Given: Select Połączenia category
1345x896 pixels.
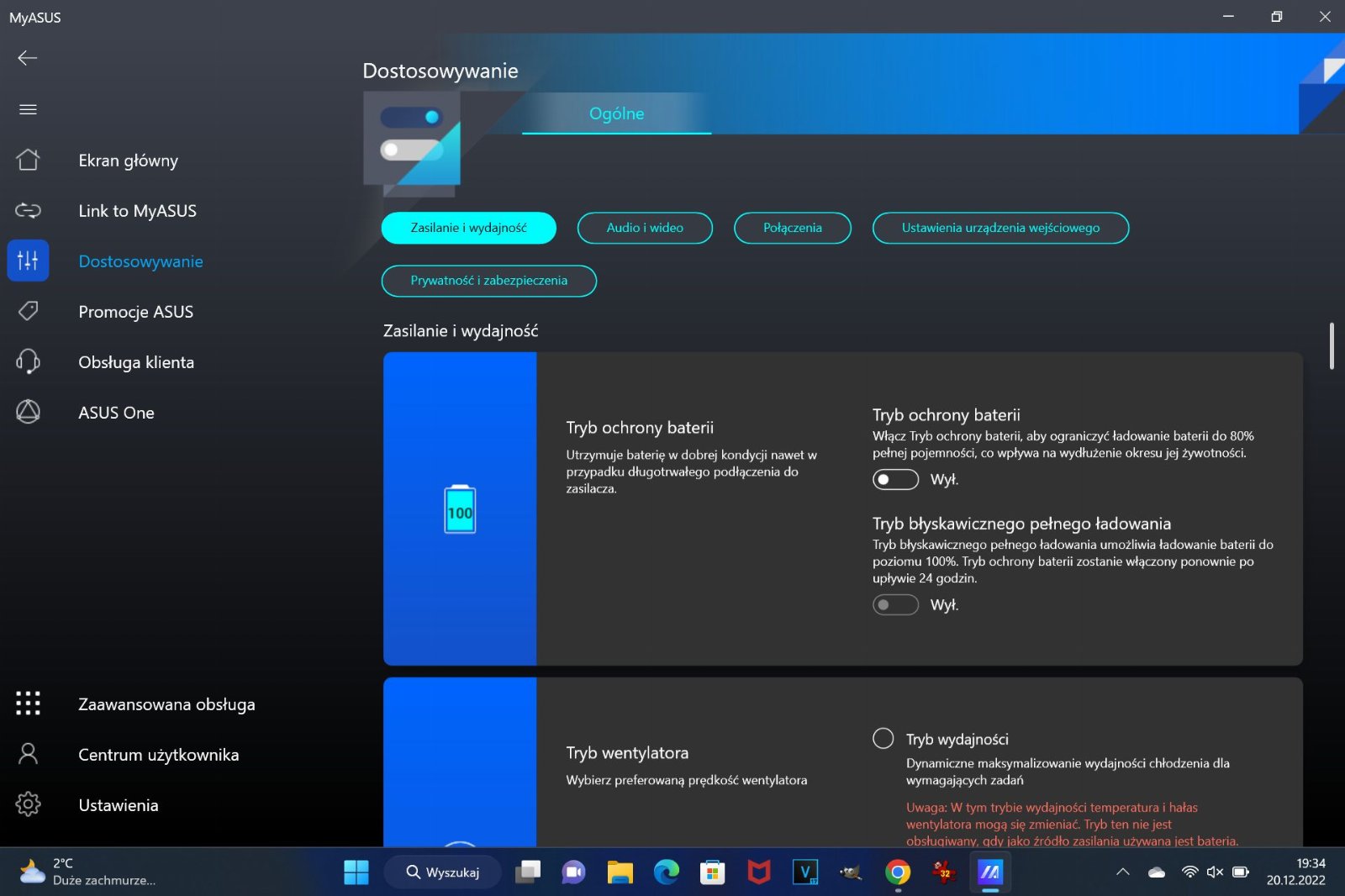Looking at the screenshot, I should 792,228.
